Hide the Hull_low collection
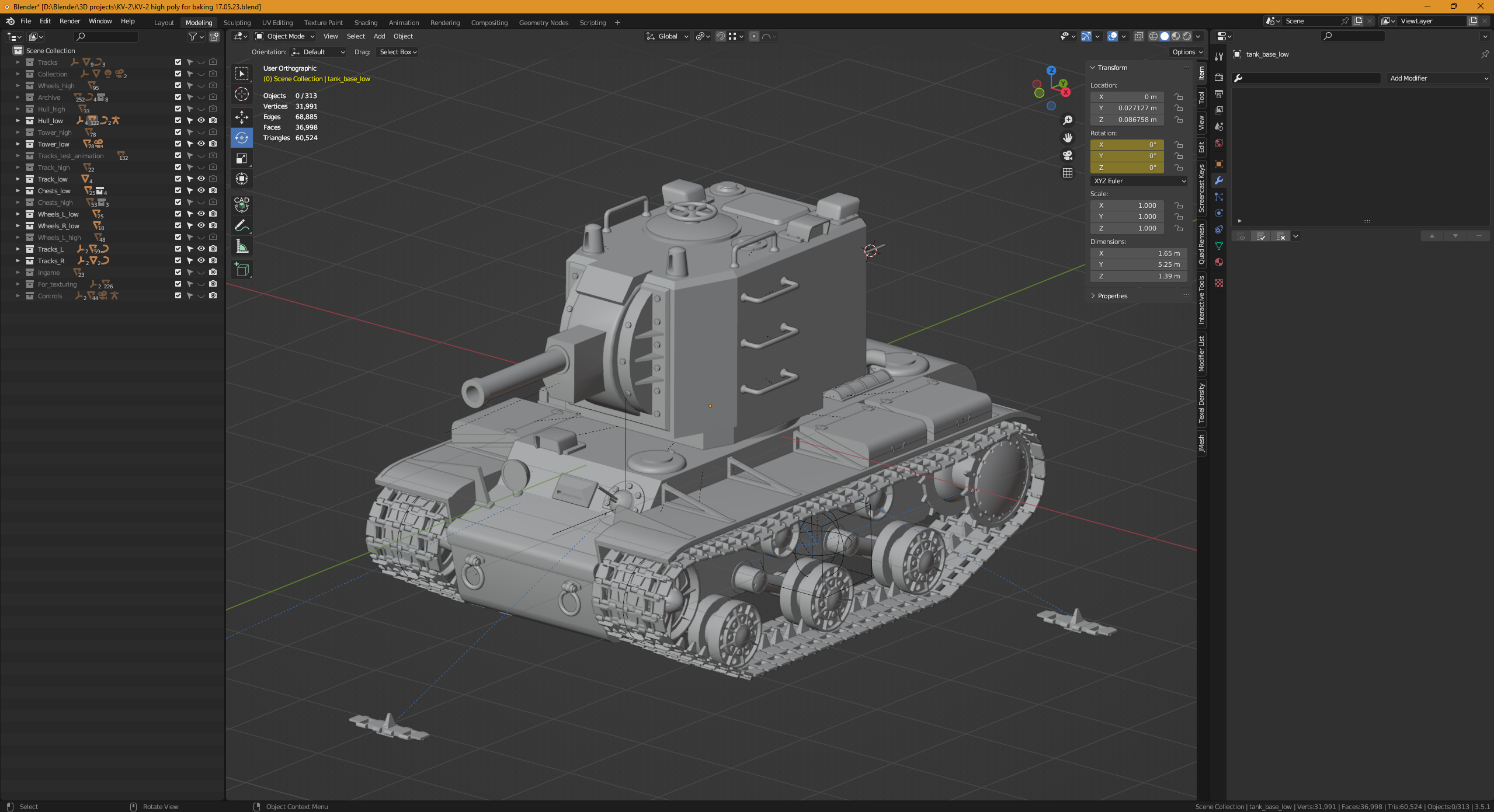 [x=201, y=120]
